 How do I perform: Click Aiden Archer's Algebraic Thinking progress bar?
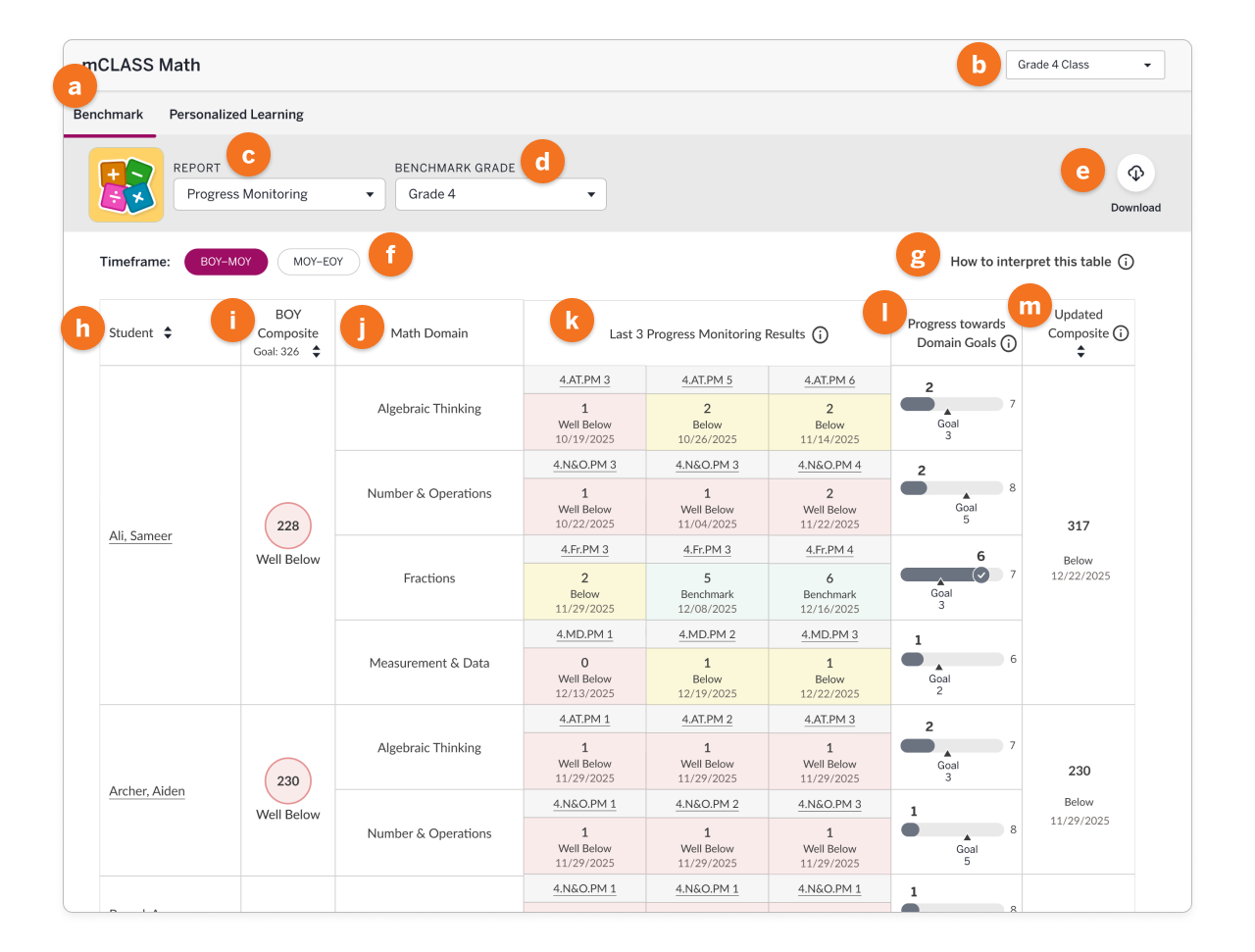click(x=952, y=745)
